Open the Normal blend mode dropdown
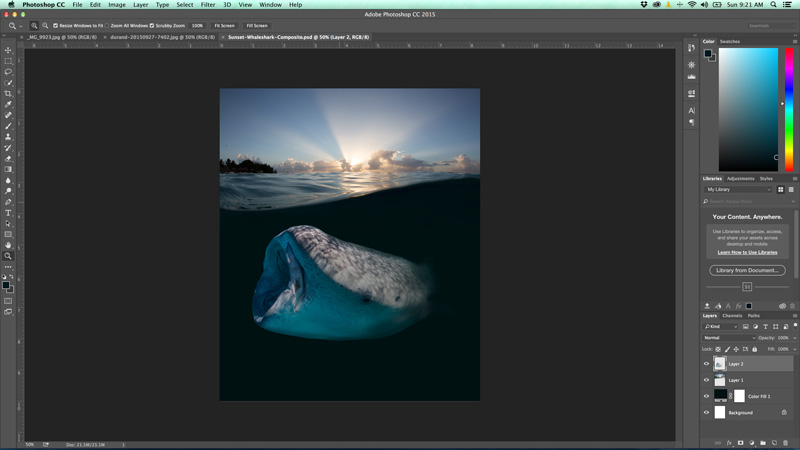 [728, 338]
